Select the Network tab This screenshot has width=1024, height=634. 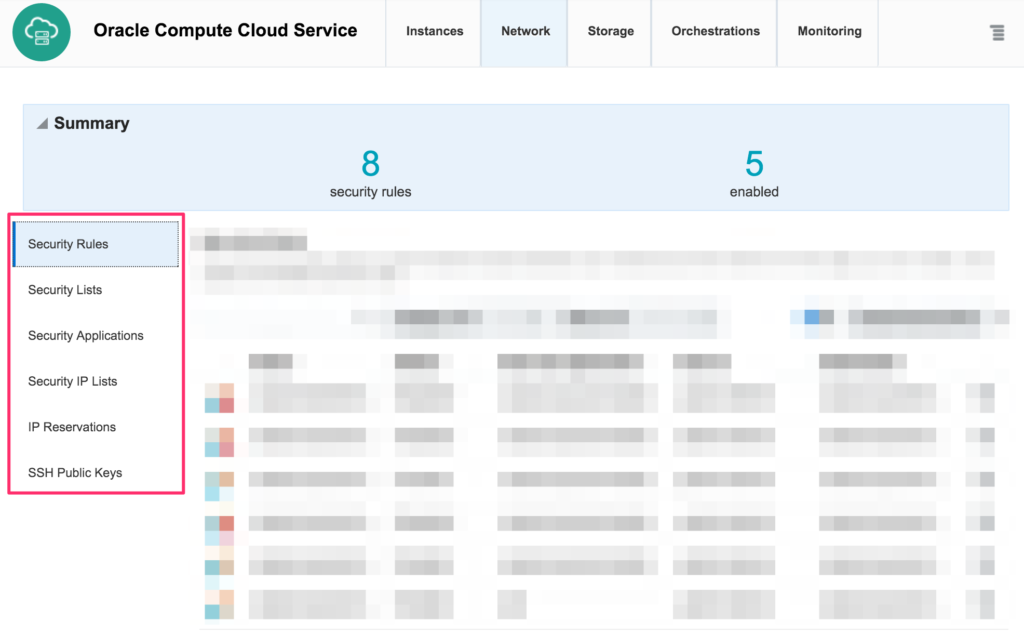tap(524, 33)
